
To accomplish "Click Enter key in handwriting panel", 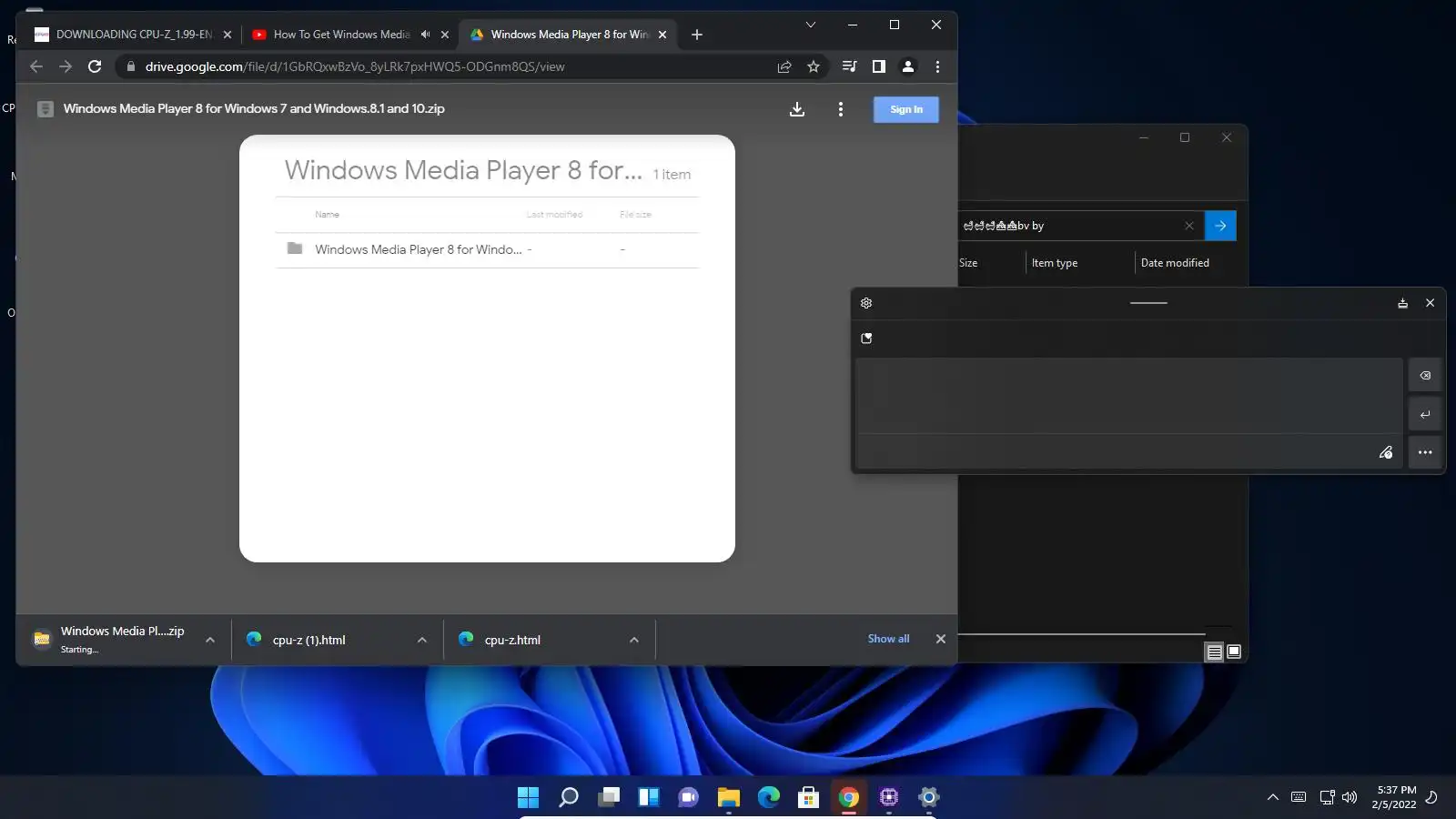I will pyautogui.click(x=1425, y=414).
